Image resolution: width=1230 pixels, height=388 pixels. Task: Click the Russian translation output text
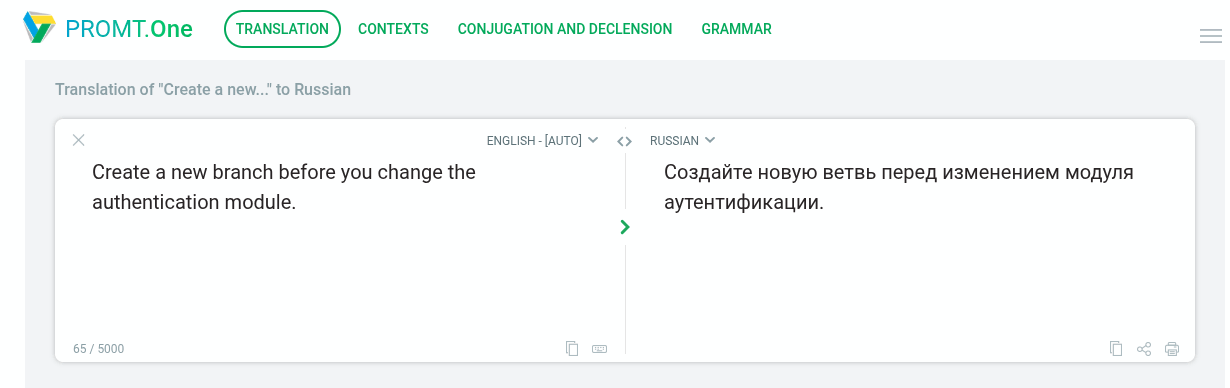(x=899, y=187)
